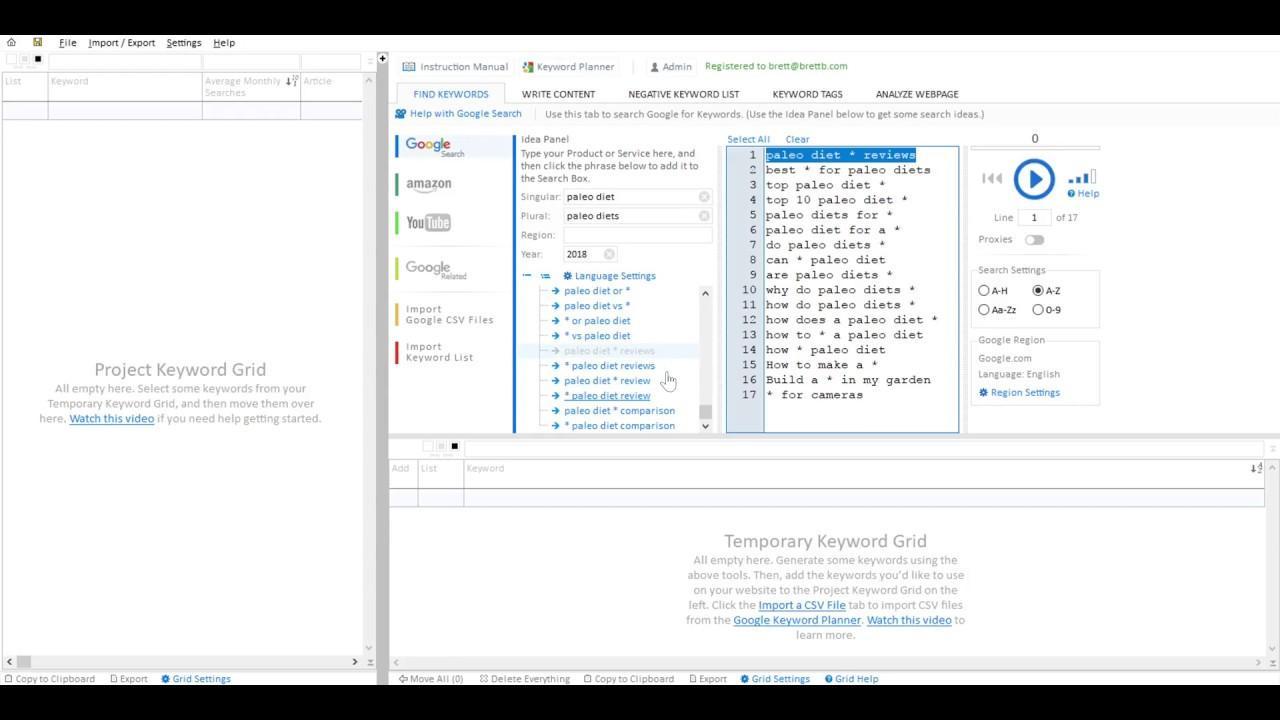
Task: Click the home icon in the menu bar
Action: [x=11, y=43]
